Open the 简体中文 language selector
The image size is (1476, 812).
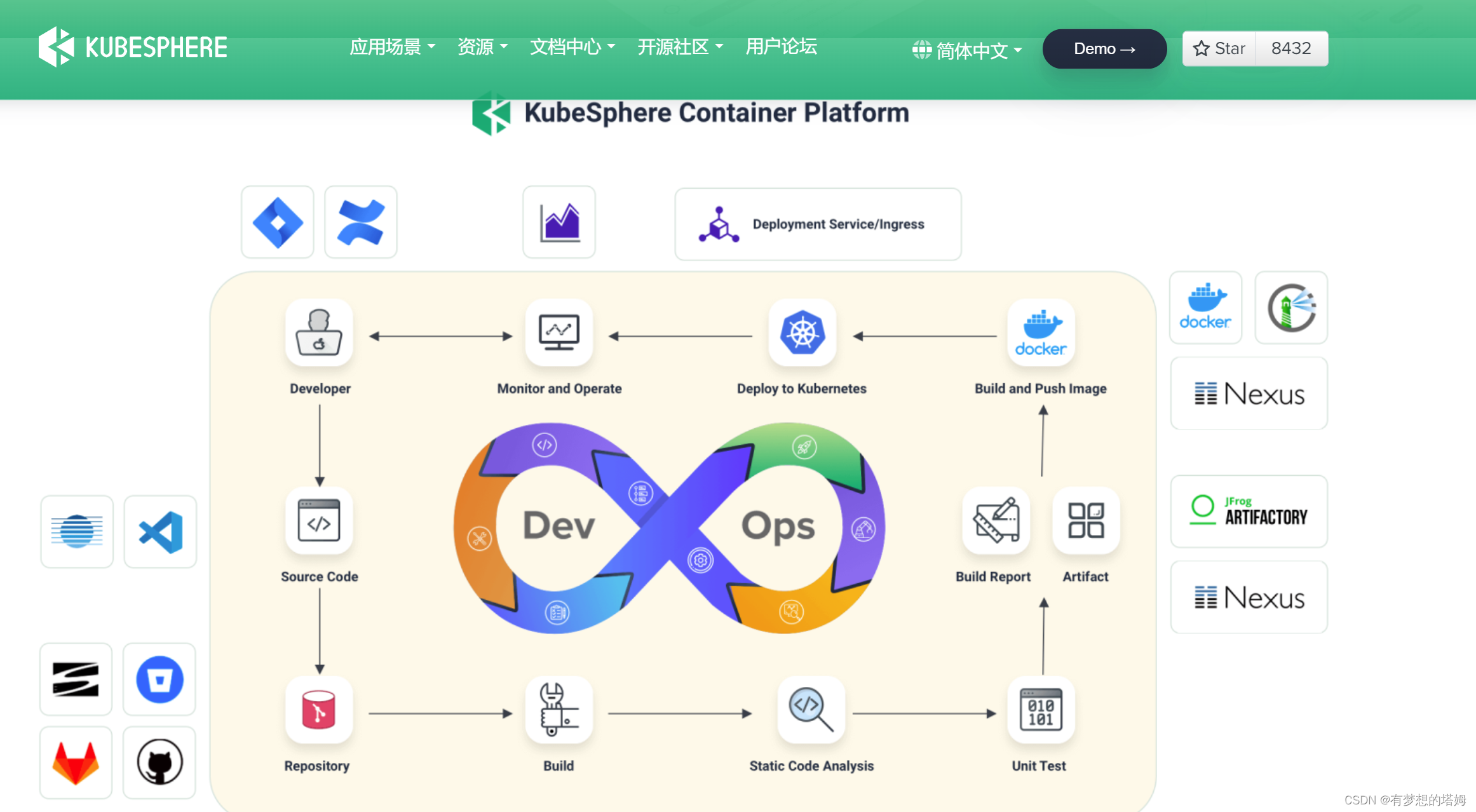(967, 50)
